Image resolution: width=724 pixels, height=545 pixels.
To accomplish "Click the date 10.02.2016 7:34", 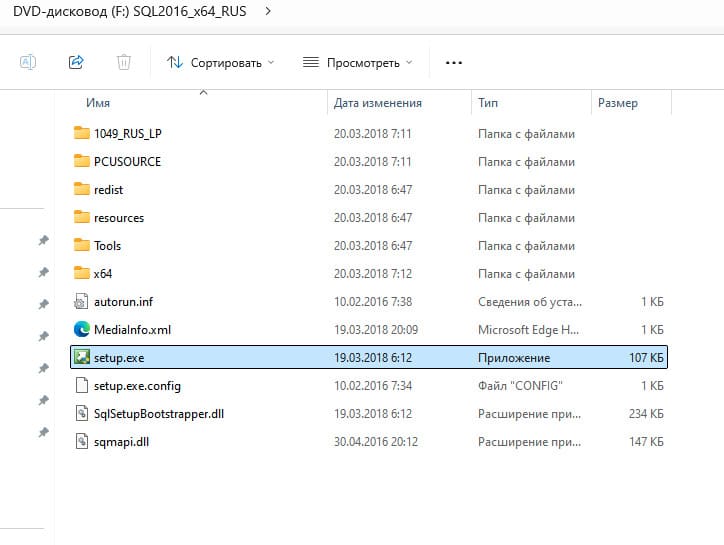I will (373, 386).
